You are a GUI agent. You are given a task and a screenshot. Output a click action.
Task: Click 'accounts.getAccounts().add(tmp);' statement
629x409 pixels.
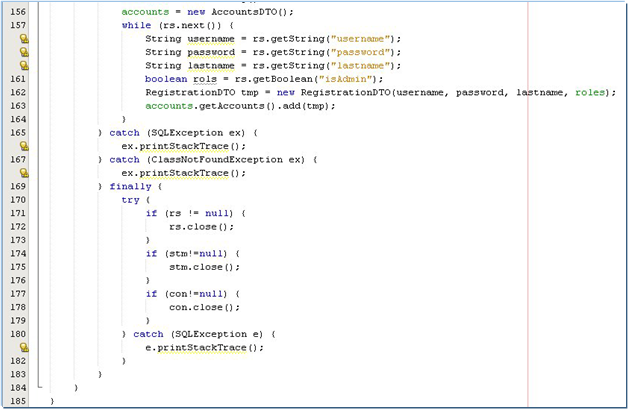coord(240,106)
